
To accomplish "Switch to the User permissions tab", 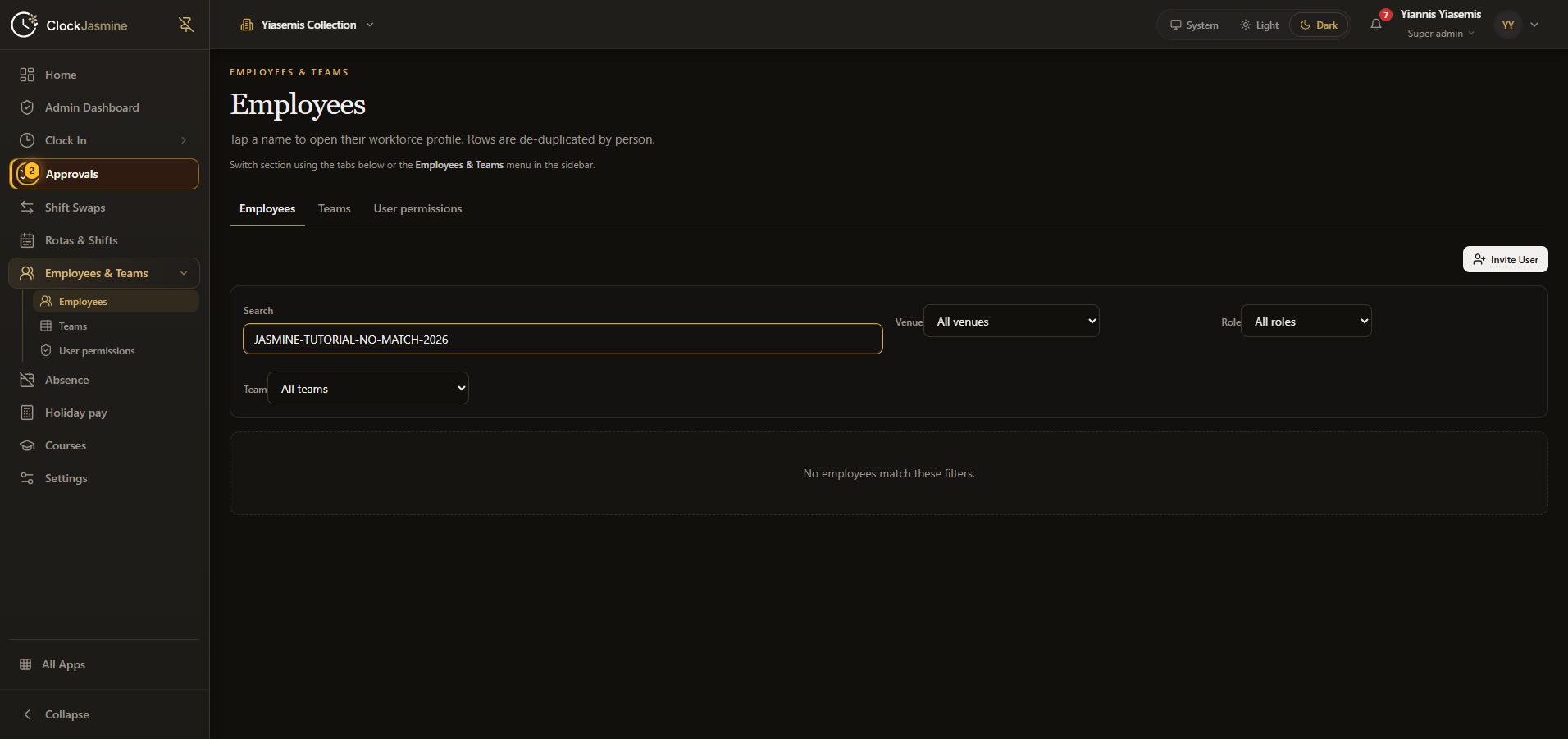I will [417, 208].
